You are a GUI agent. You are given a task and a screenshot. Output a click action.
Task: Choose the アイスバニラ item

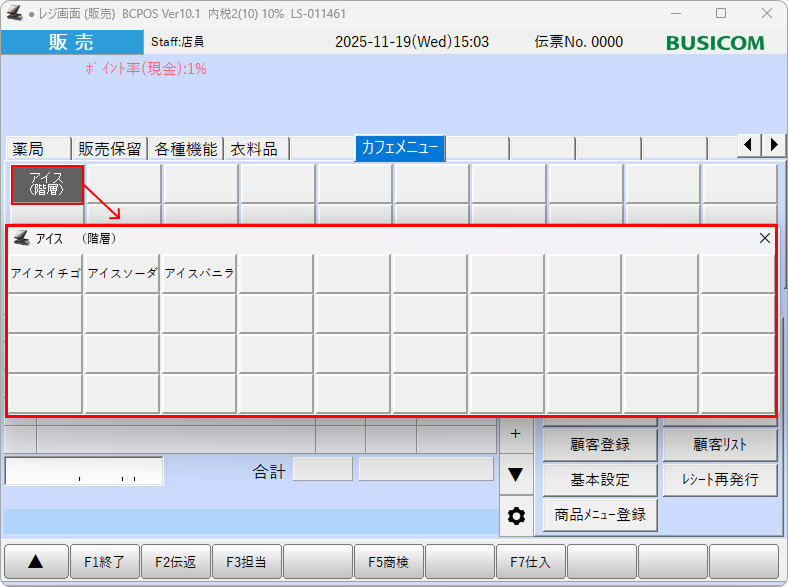199,273
